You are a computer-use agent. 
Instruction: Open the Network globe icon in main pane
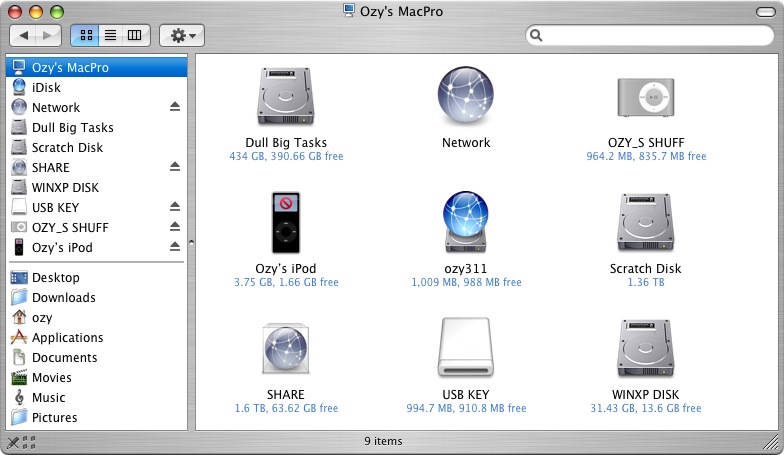pyautogui.click(x=466, y=95)
